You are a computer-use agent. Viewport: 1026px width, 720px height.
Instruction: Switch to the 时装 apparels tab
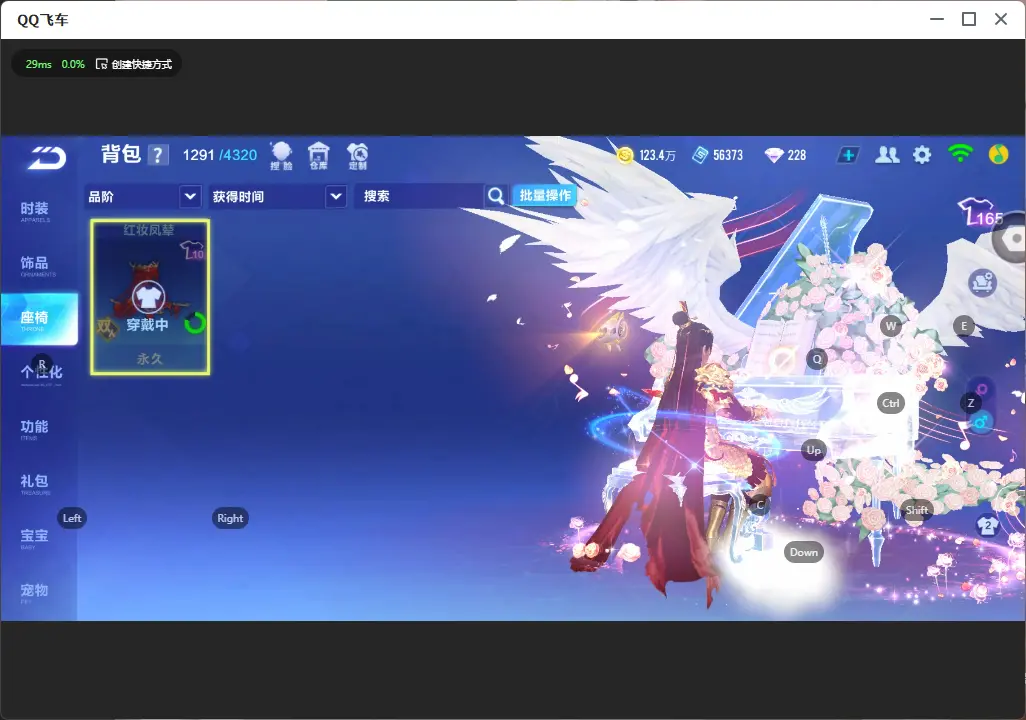coord(35,211)
